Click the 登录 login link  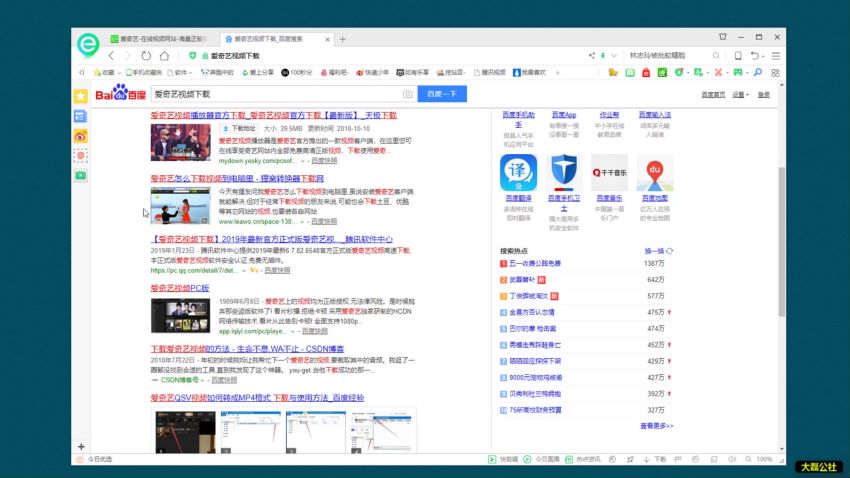[763, 95]
